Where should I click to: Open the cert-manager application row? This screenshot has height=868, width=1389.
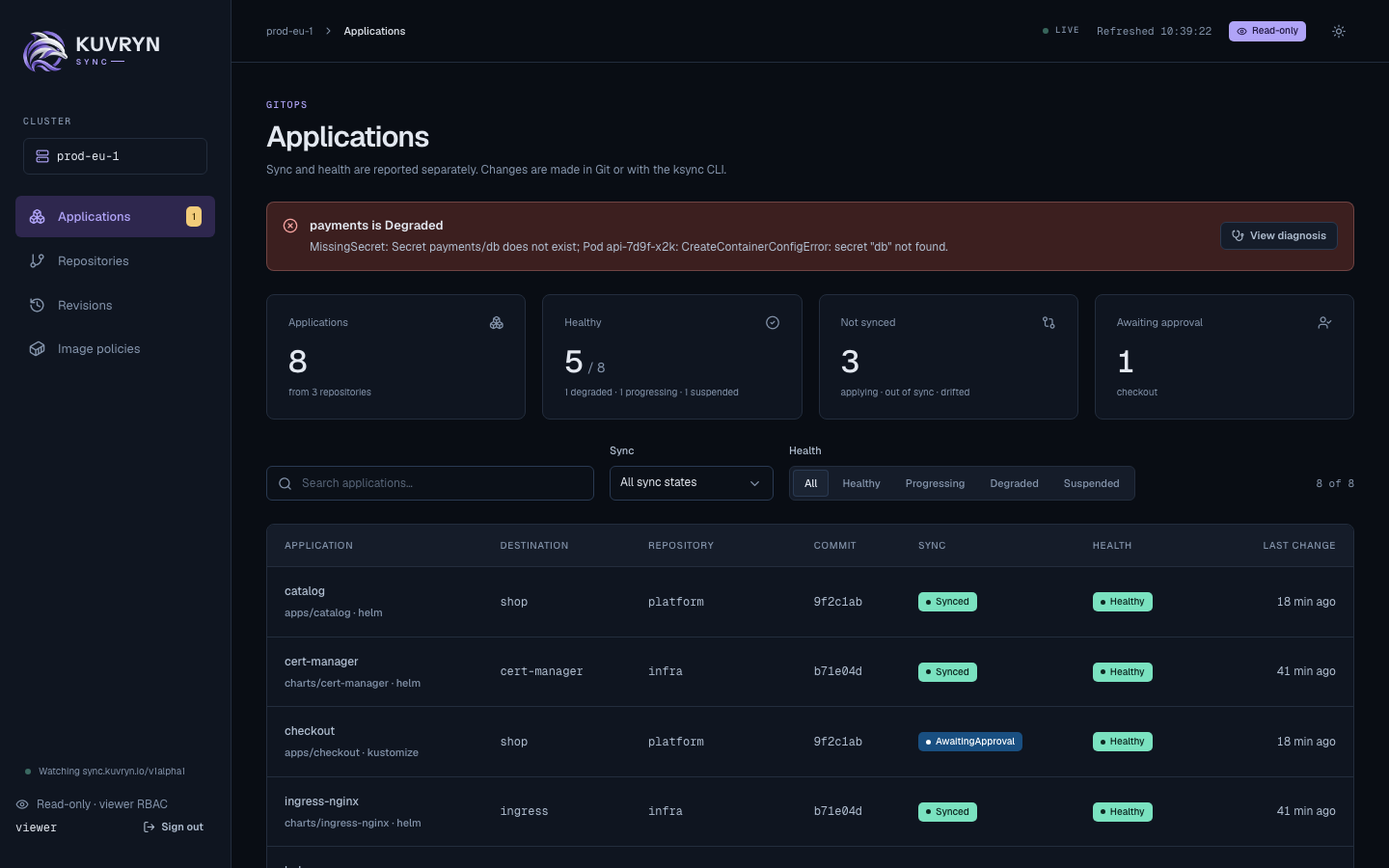tap(810, 672)
